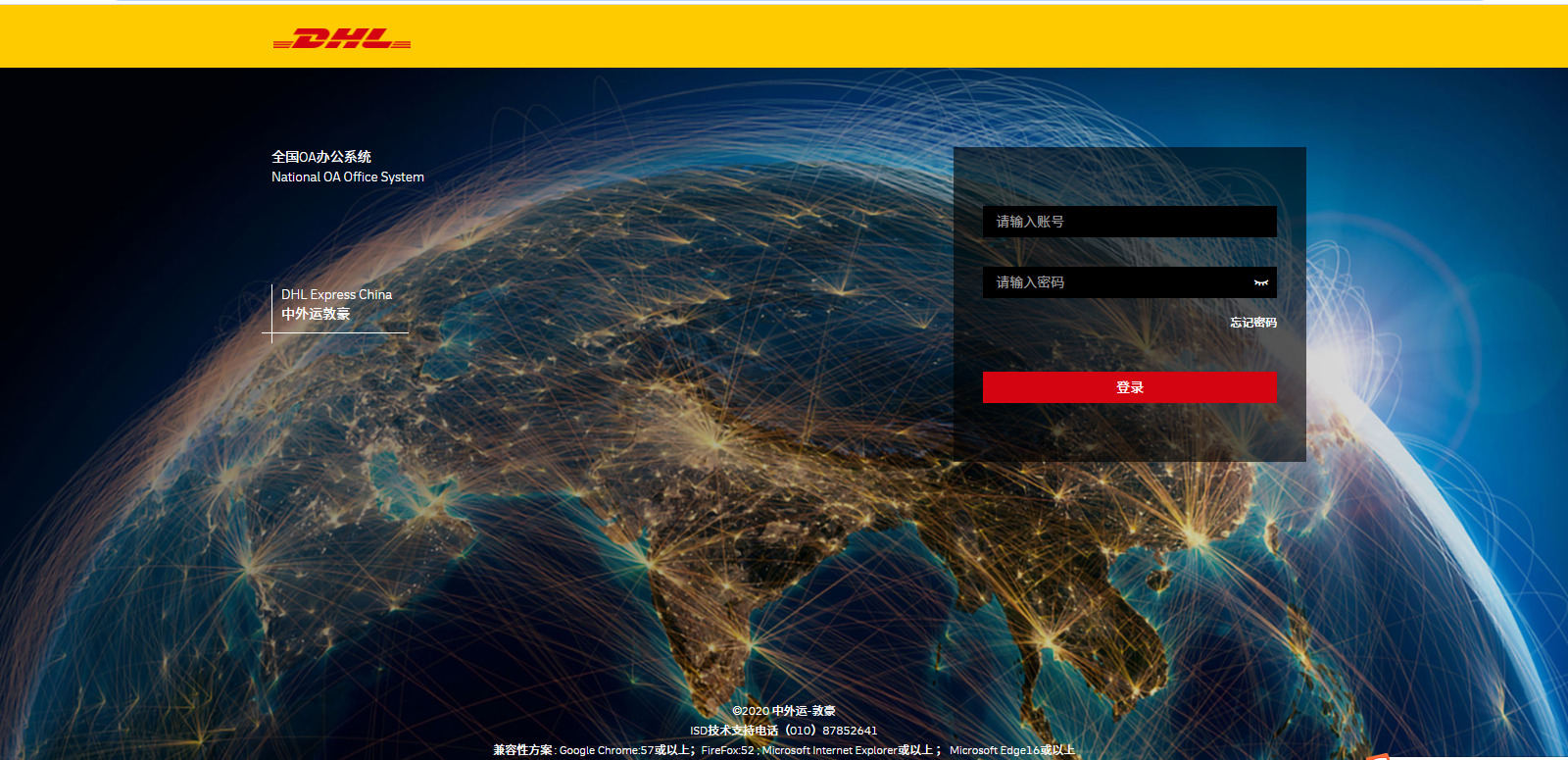This screenshot has height=760, width=1568.
Task: Select the ©2020 中外运-敦豪 copyright text
Action: [784, 711]
